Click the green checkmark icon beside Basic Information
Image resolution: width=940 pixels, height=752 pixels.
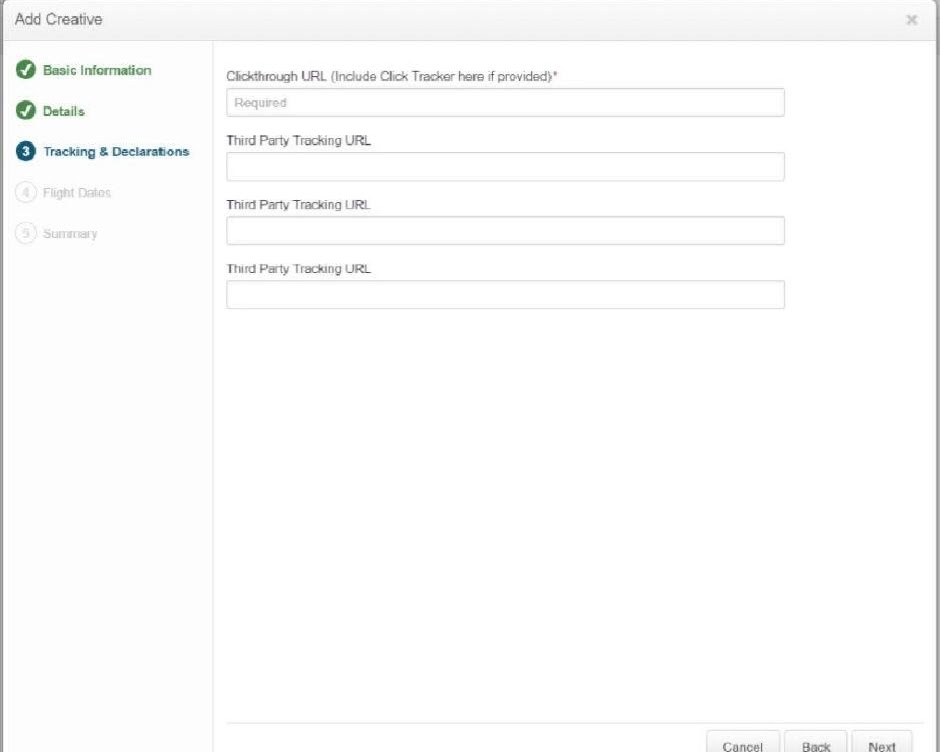click(x=26, y=70)
